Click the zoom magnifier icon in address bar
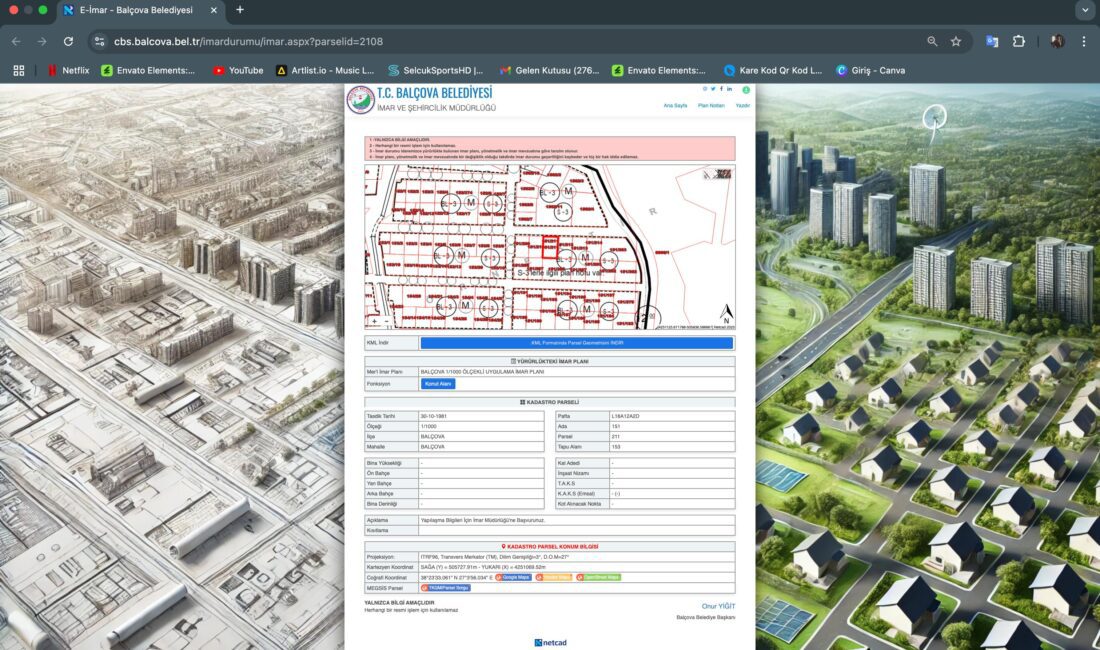This screenshot has height=650, width=1100. click(x=932, y=41)
